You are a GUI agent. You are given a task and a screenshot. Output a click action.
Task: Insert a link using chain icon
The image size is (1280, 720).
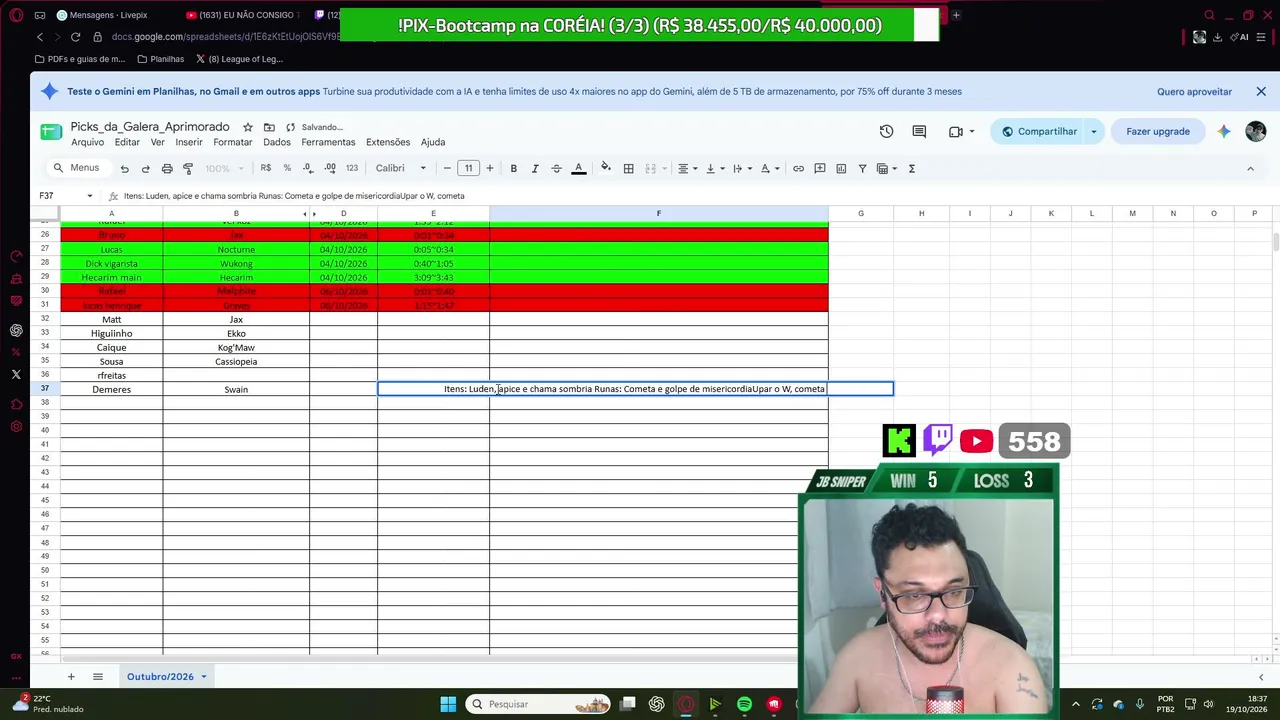798,169
